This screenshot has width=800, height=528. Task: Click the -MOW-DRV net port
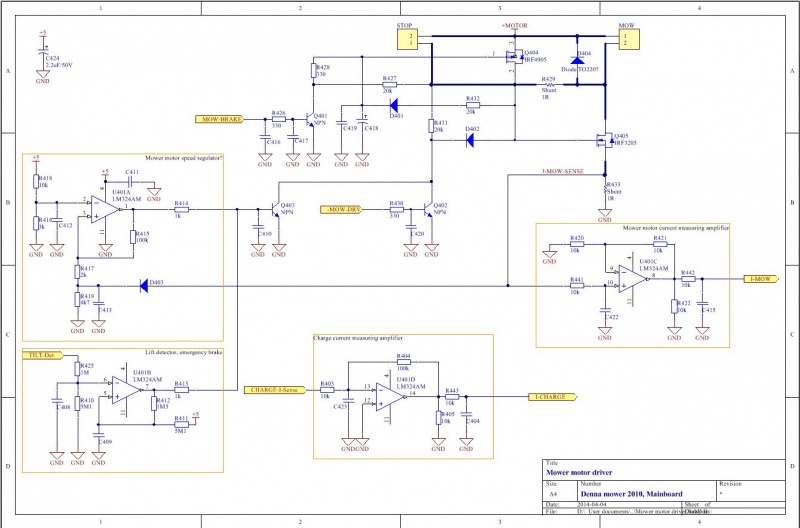point(341,209)
